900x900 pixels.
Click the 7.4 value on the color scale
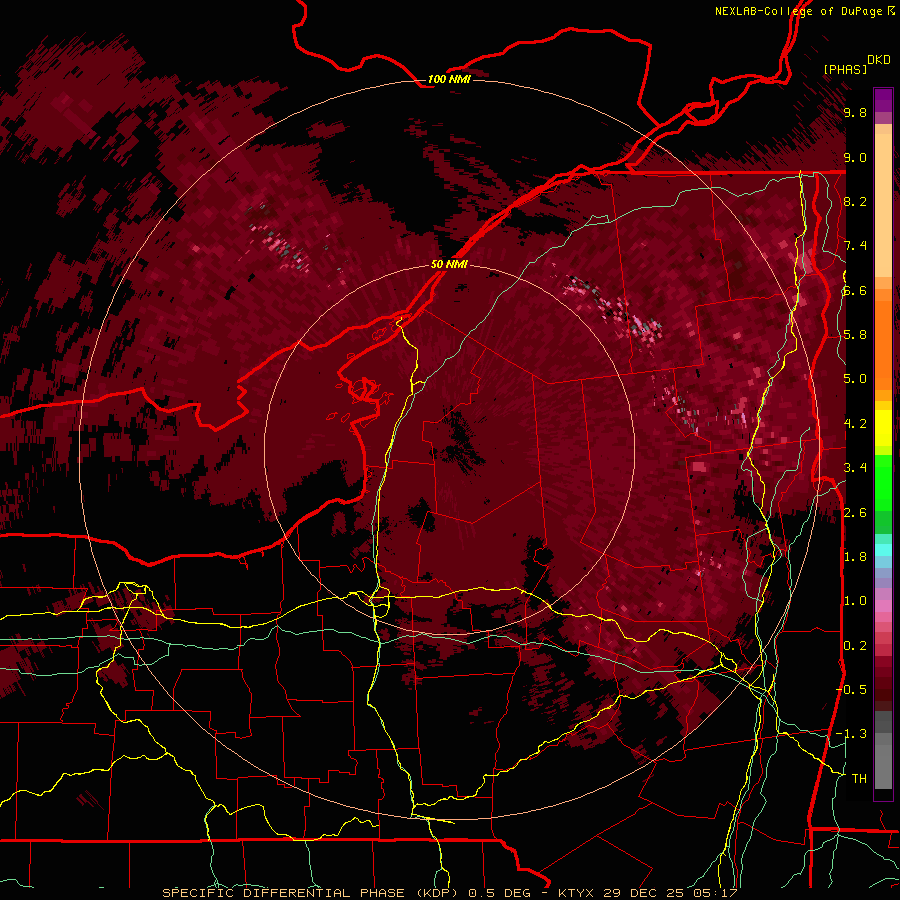[855, 246]
